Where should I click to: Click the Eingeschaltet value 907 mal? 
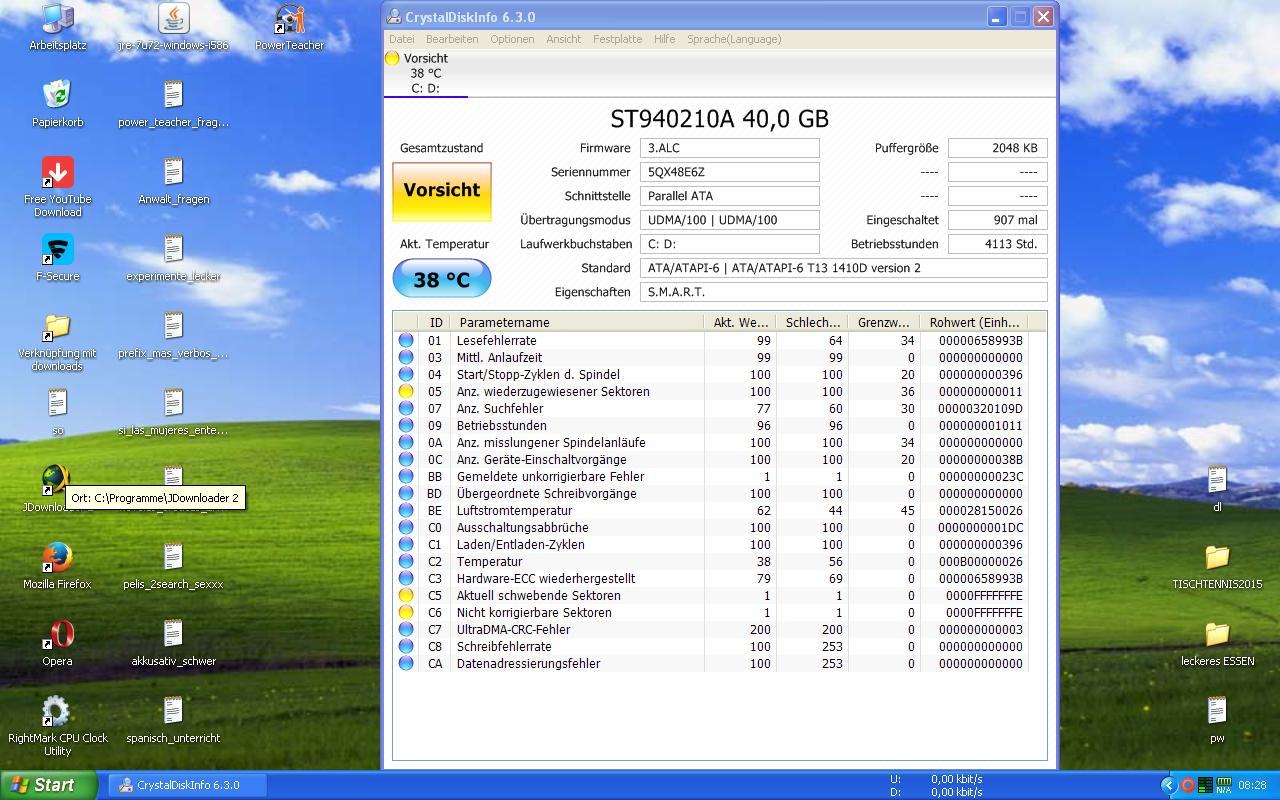coord(997,220)
